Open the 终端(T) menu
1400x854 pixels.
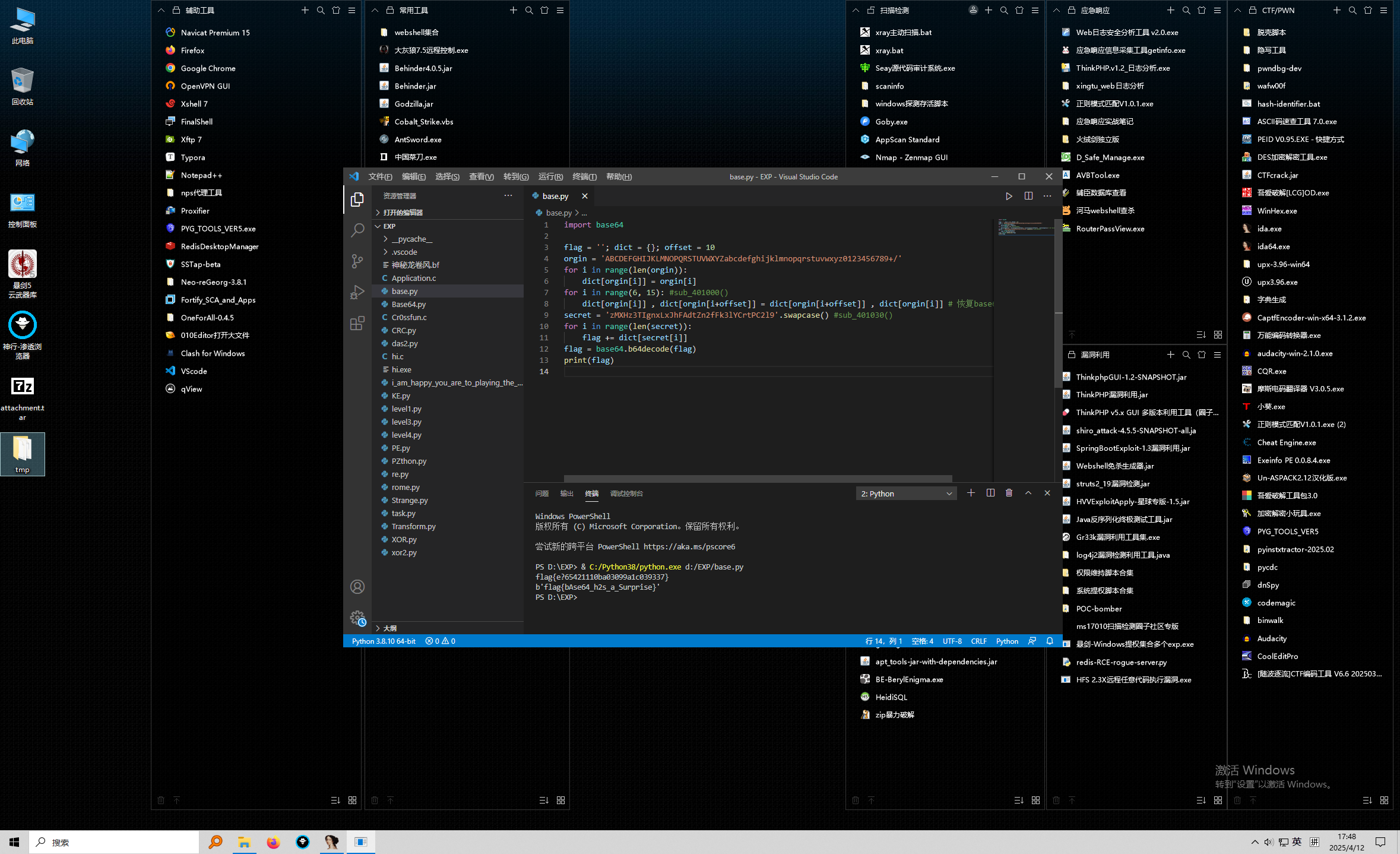pos(584,176)
